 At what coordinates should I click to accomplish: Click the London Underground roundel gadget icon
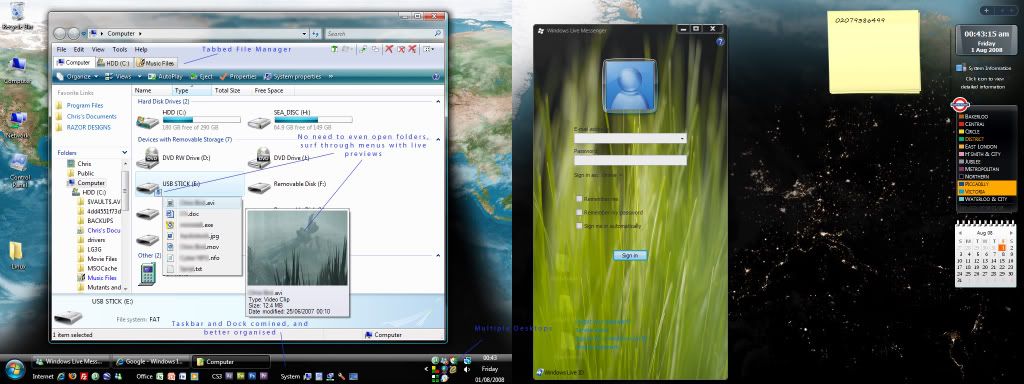pyautogui.click(x=960, y=105)
